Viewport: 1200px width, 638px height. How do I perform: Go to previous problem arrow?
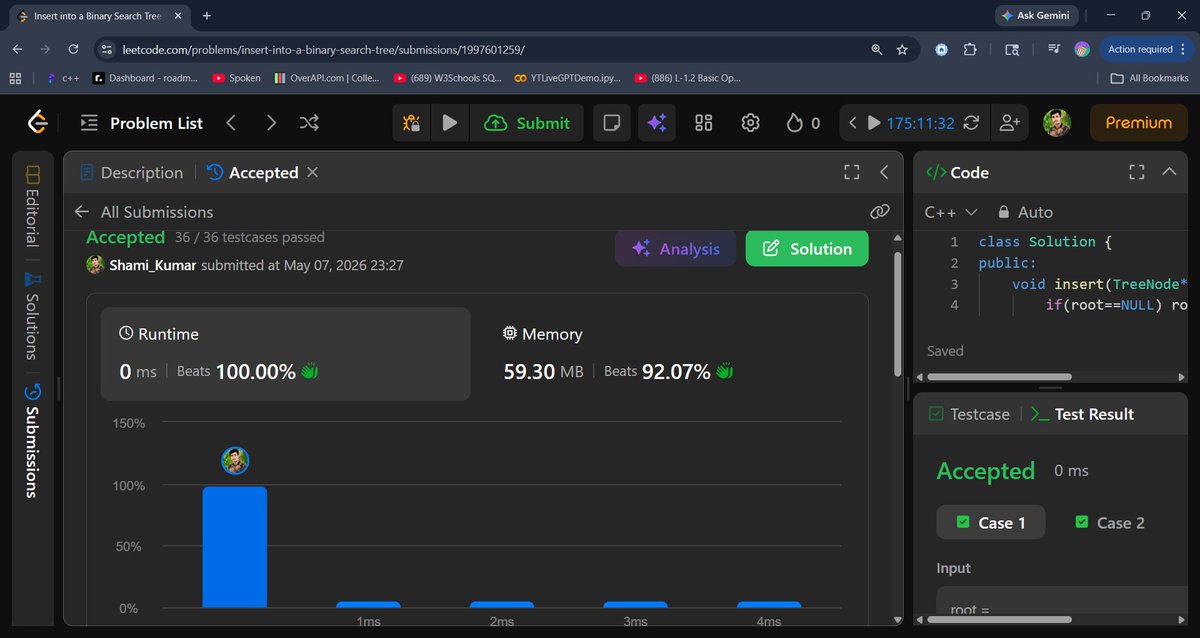click(231, 123)
